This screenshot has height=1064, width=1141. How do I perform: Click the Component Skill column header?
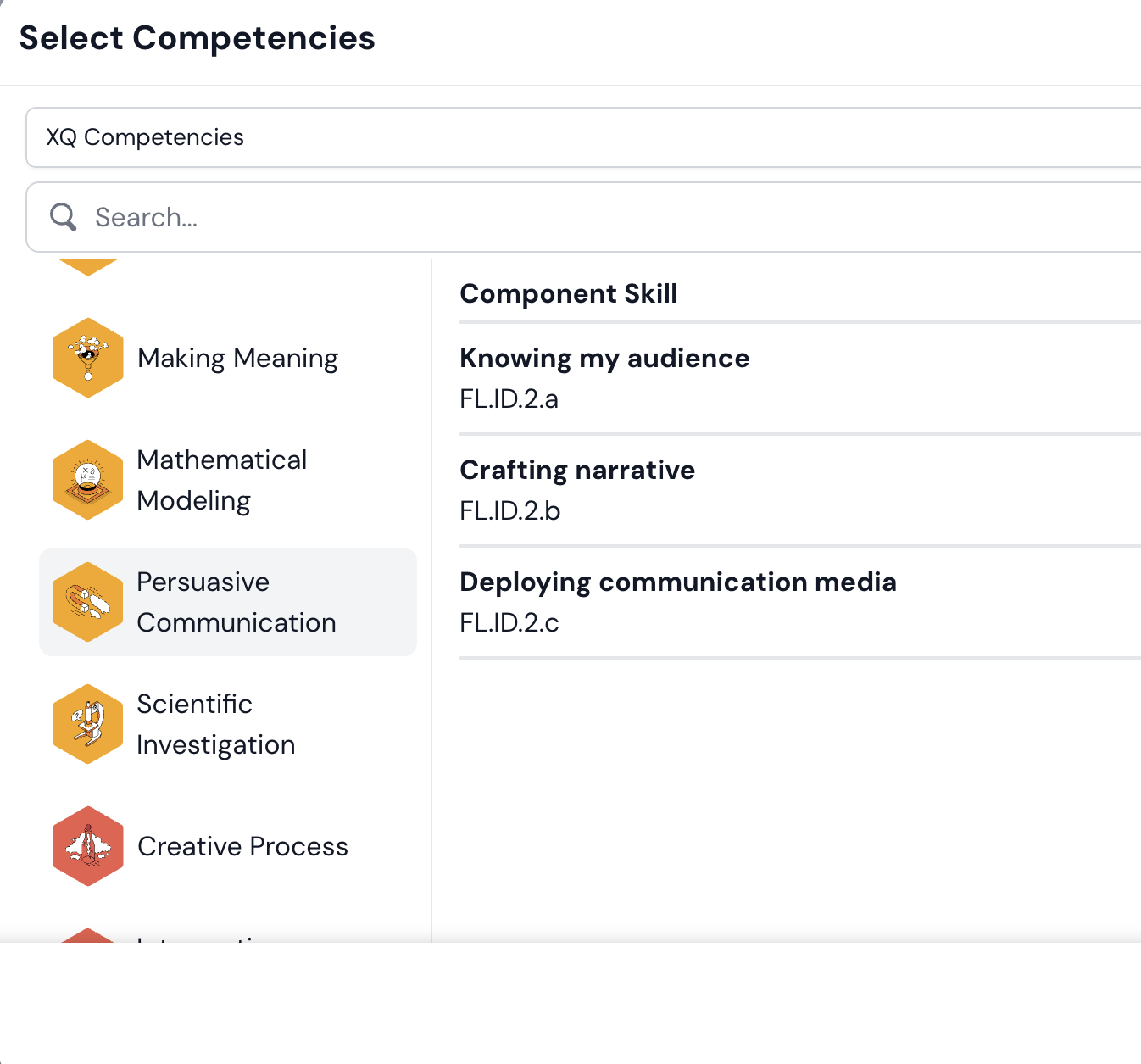tap(568, 293)
